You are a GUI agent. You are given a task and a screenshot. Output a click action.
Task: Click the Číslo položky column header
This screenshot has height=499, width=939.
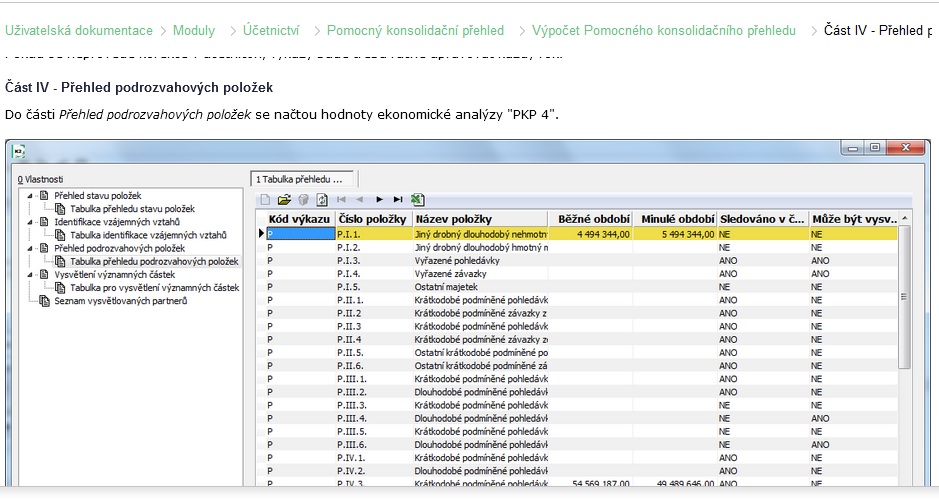pos(372,219)
